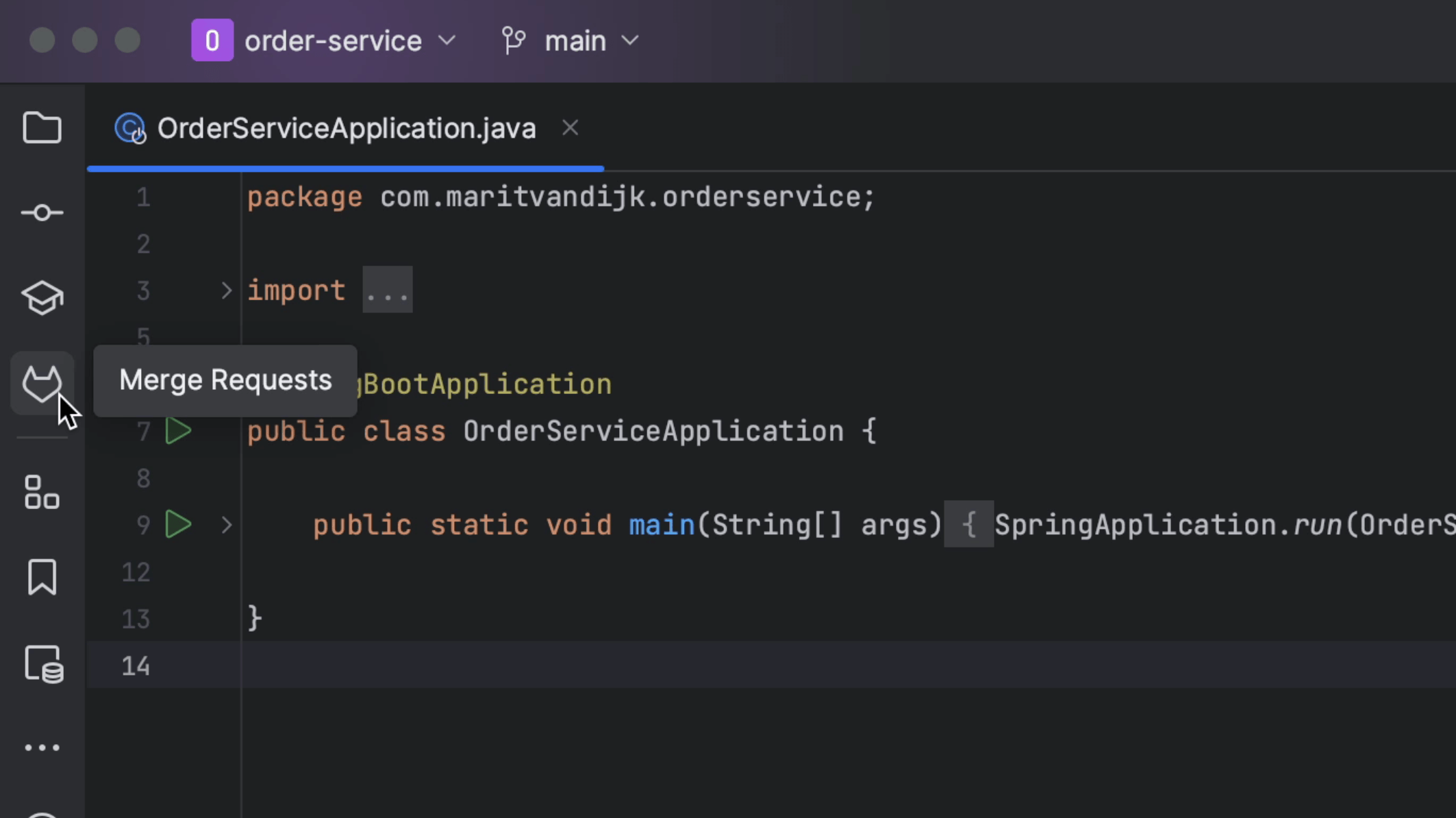Expand the folded import statements
Viewport: 1456px width, 818px height.
(226, 290)
